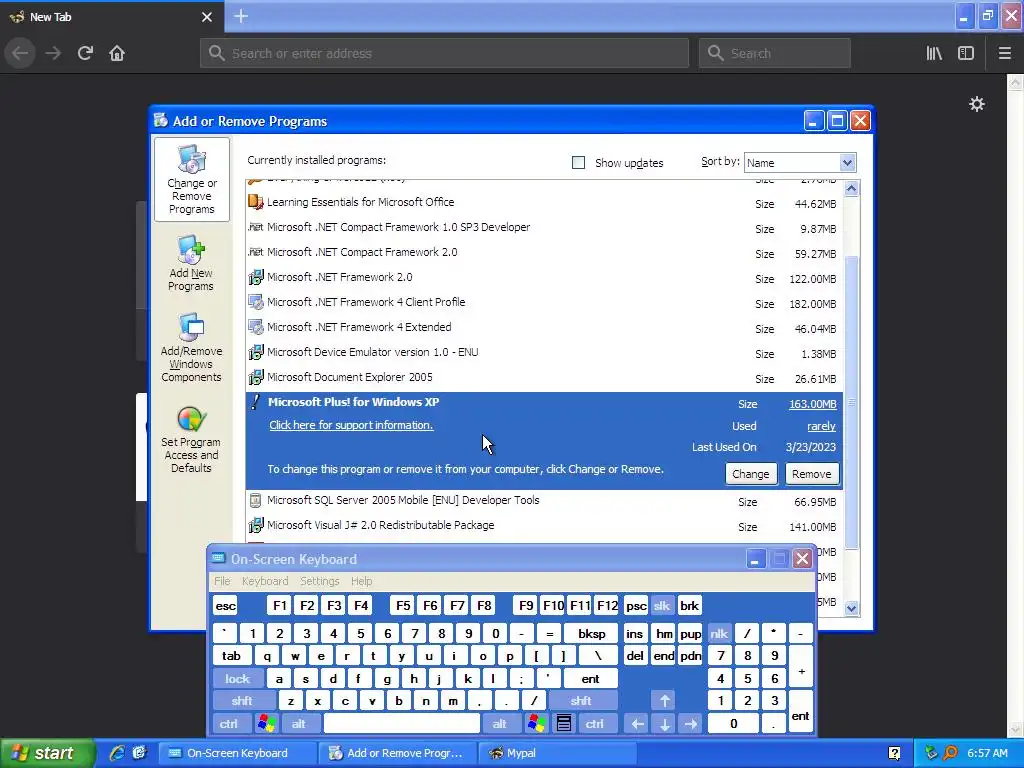This screenshot has height=768, width=1024.
Task: Click Microsoft Document Explorer 2005 icon
Action: [255, 377]
